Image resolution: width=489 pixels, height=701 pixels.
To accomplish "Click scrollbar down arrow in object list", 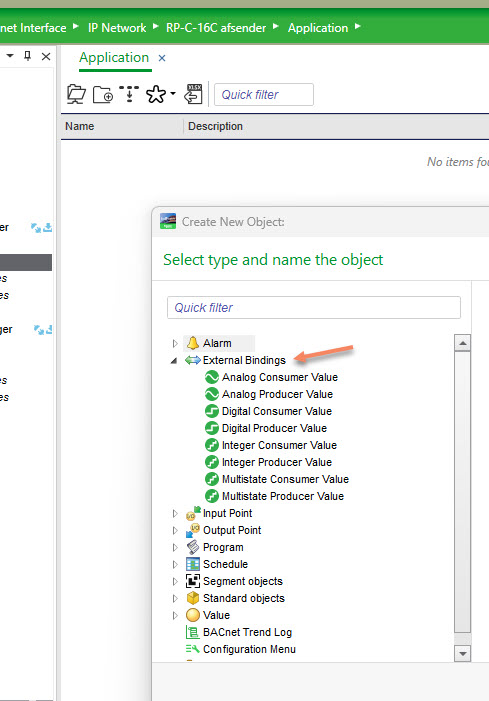I will (x=463, y=654).
